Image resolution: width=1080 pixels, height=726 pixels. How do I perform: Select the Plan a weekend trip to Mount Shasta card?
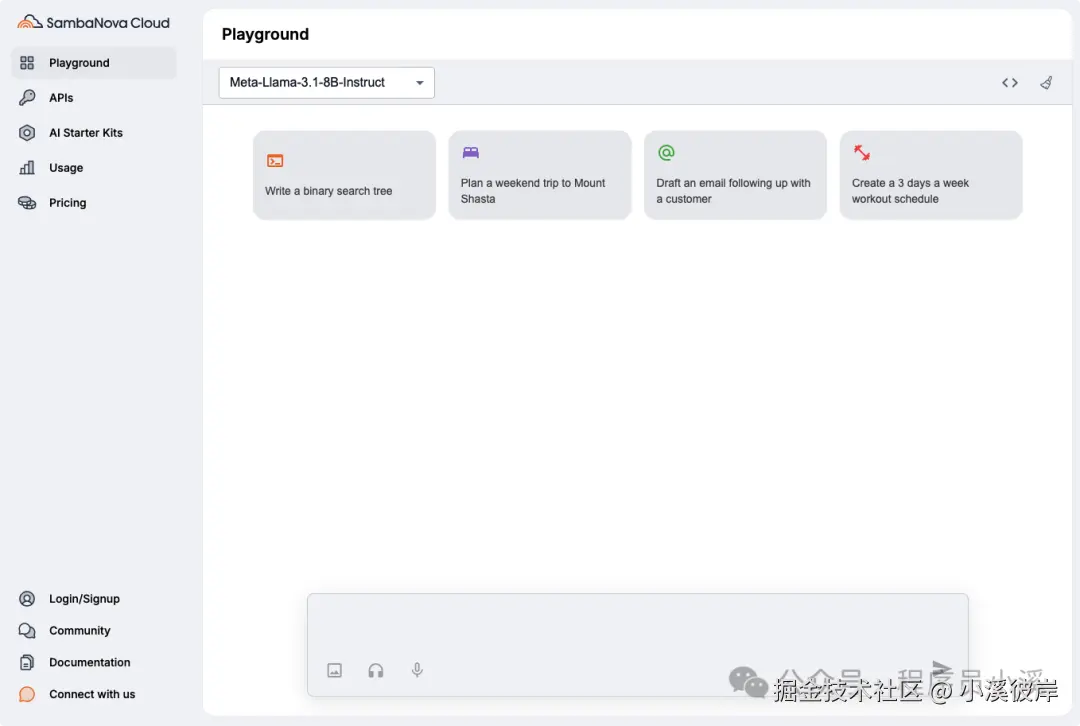coord(540,175)
